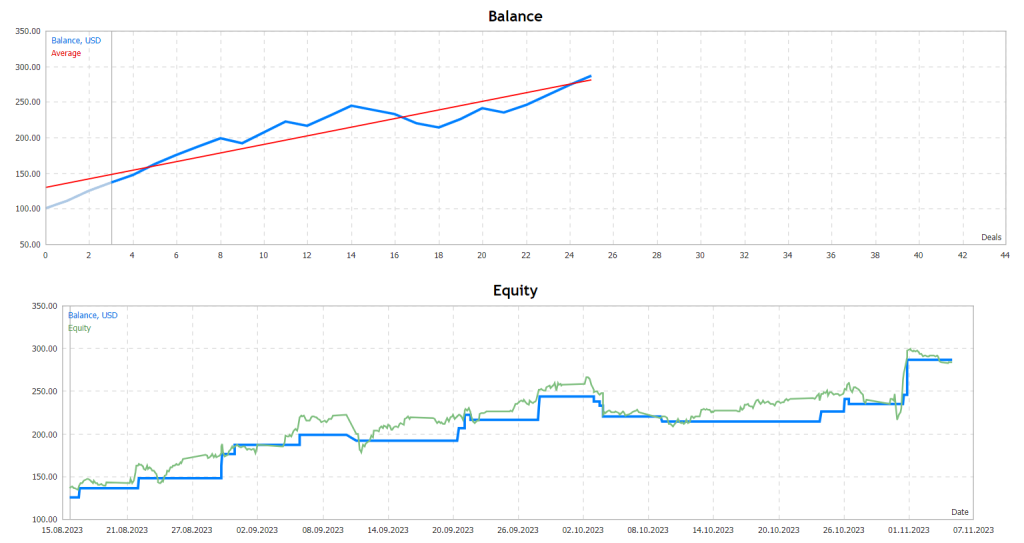1024x543 pixels.
Task: Click the Deals axis label
Action: tap(990, 237)
